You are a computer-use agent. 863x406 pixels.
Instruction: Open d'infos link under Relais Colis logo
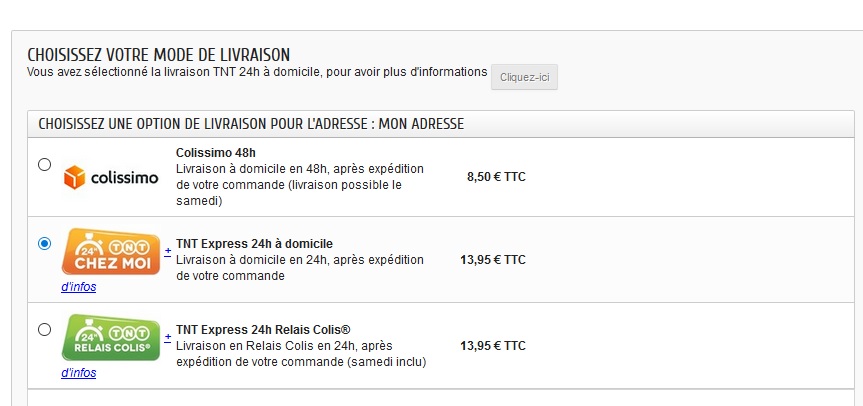(79, 372)
